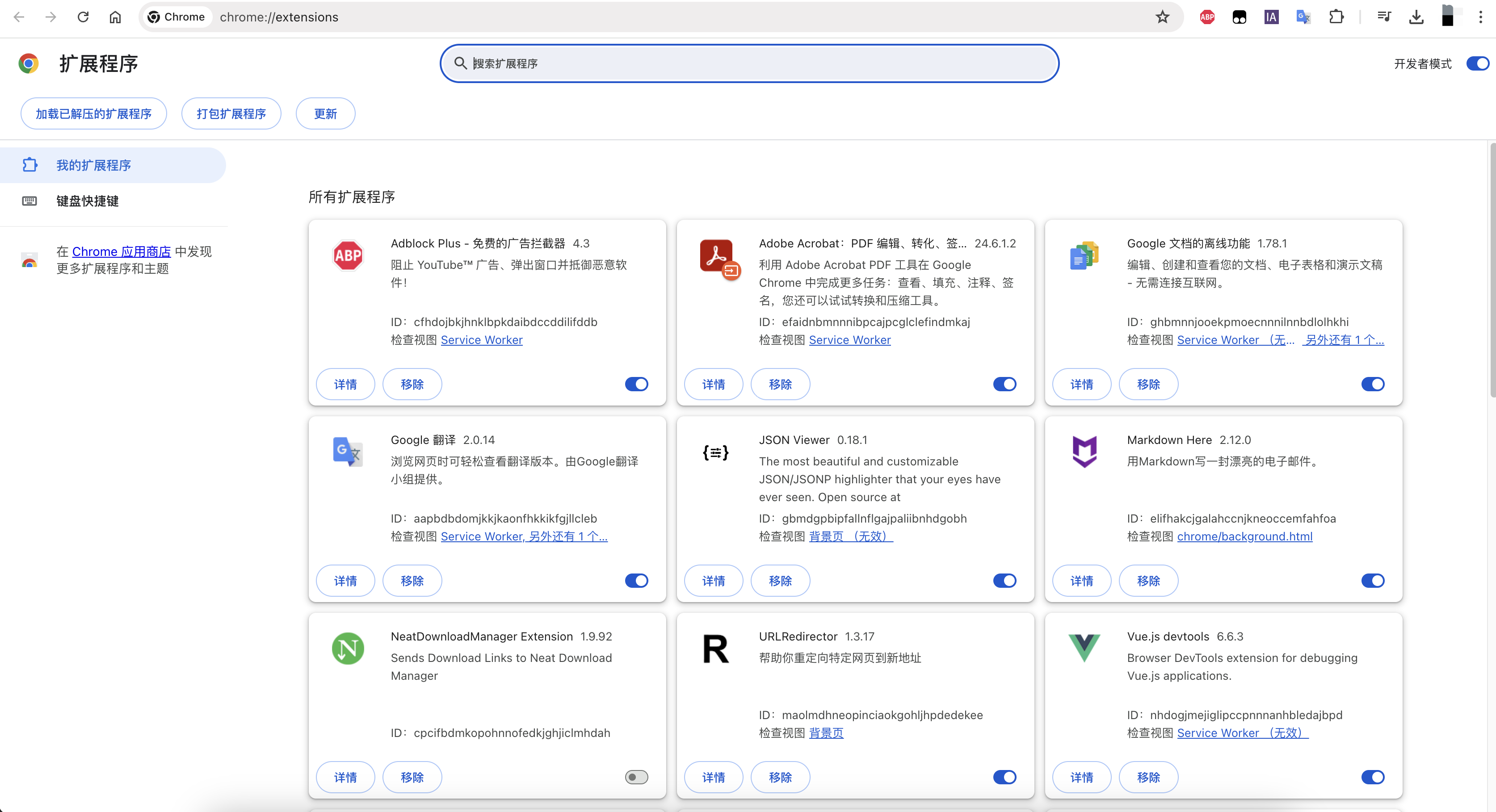1496x812 pixels.
Task: Open the profile avatar menu
Action: pos(1448,16)
